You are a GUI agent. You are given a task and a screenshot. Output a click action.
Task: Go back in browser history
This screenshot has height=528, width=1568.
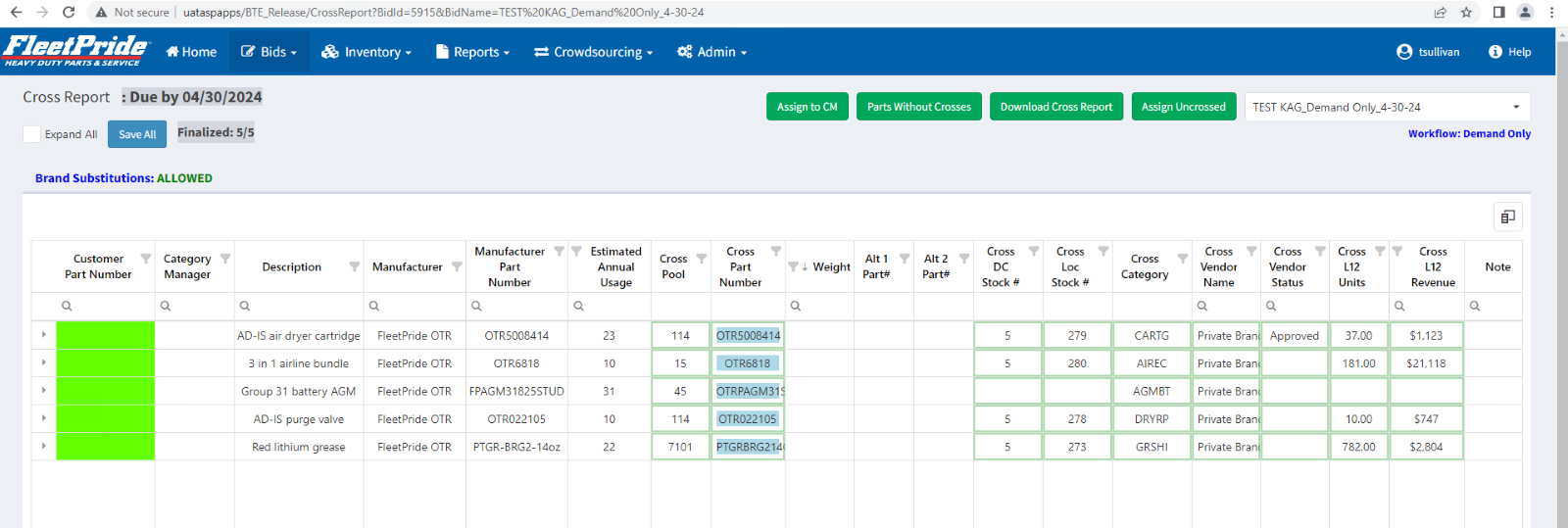tap(16, 12)
